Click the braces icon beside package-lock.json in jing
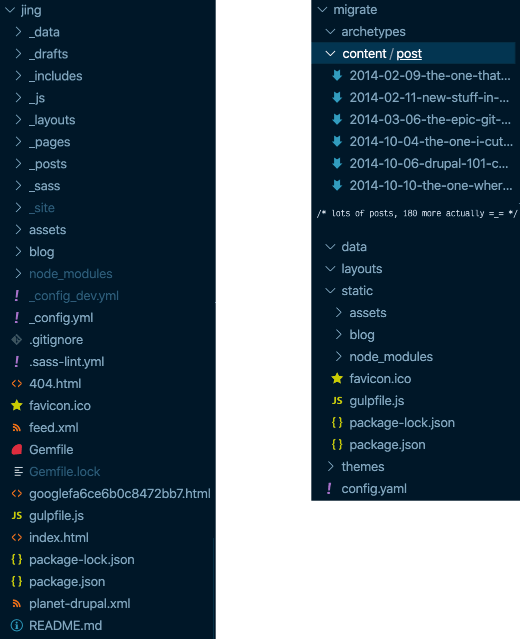The height and width of the screenshot is (639, 520). pyautogui.click(x=17, y=560)
